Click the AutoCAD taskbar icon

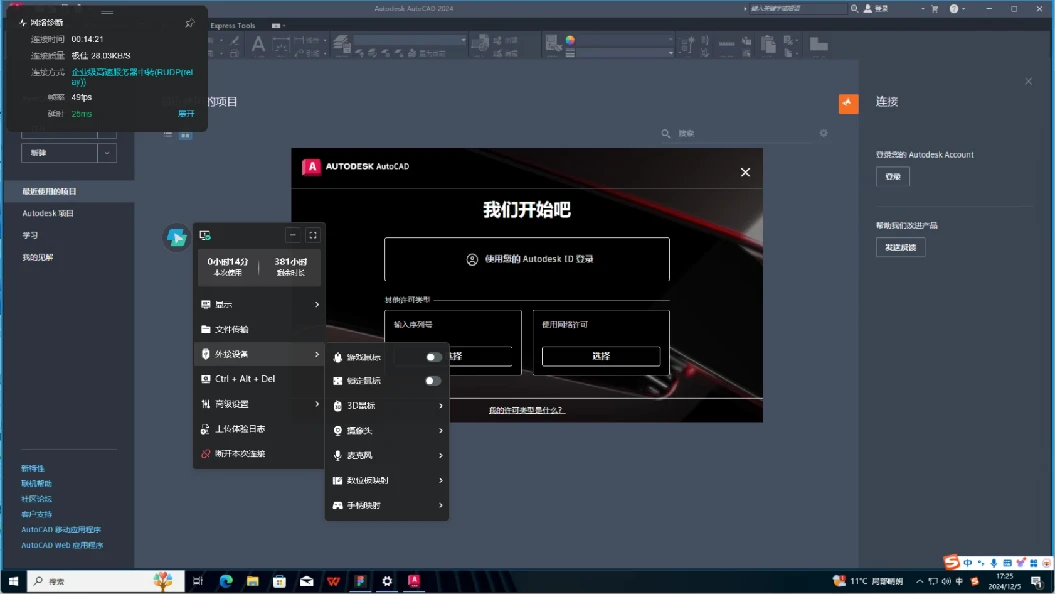tap(414, 581)
